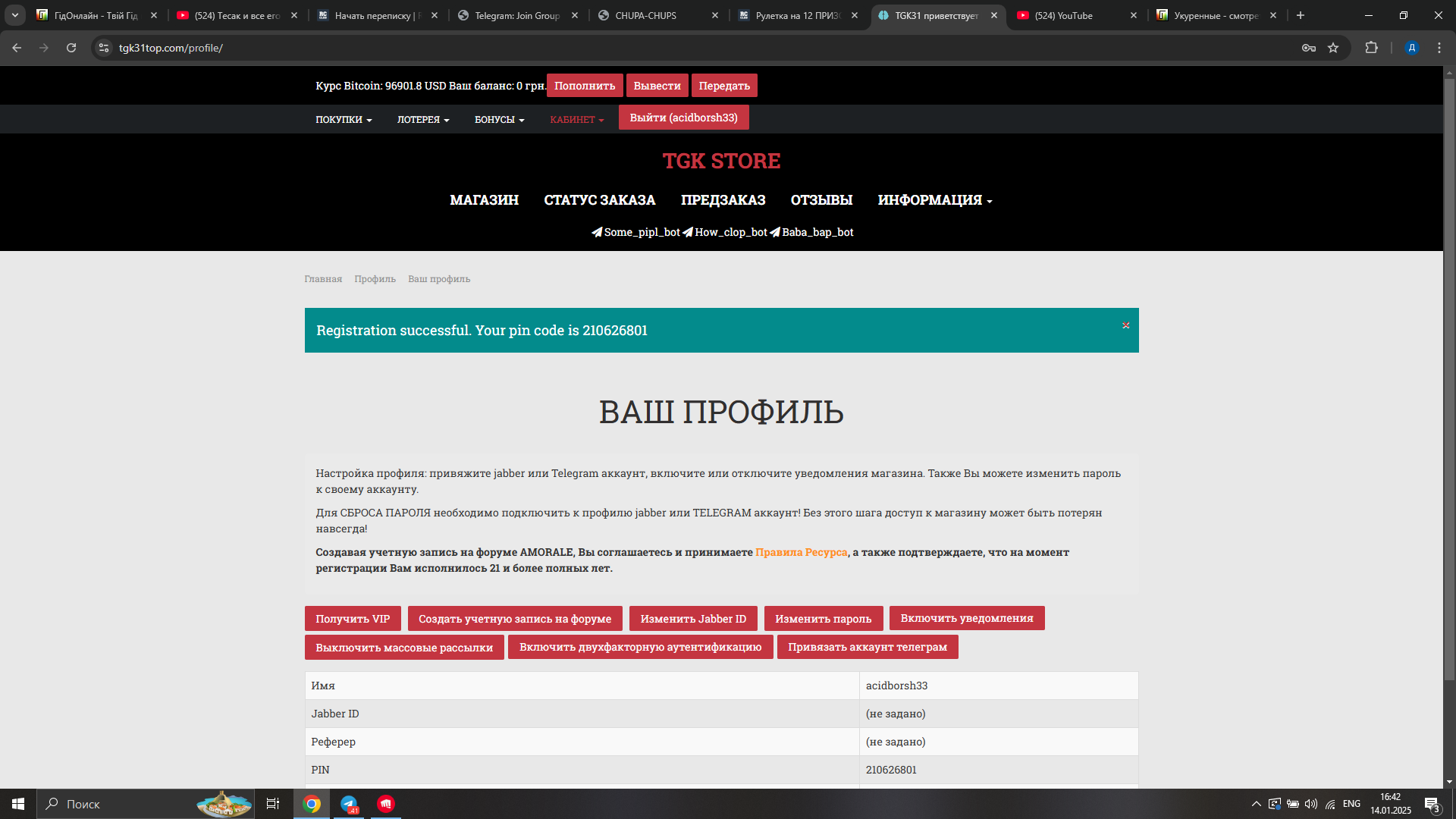Screen dimensions: 1456x819
Task: Click the battery tray icon
Action: (1293, 804)
